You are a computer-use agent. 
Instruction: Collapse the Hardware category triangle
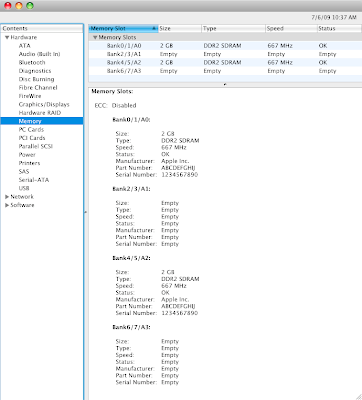pos(7,37)
